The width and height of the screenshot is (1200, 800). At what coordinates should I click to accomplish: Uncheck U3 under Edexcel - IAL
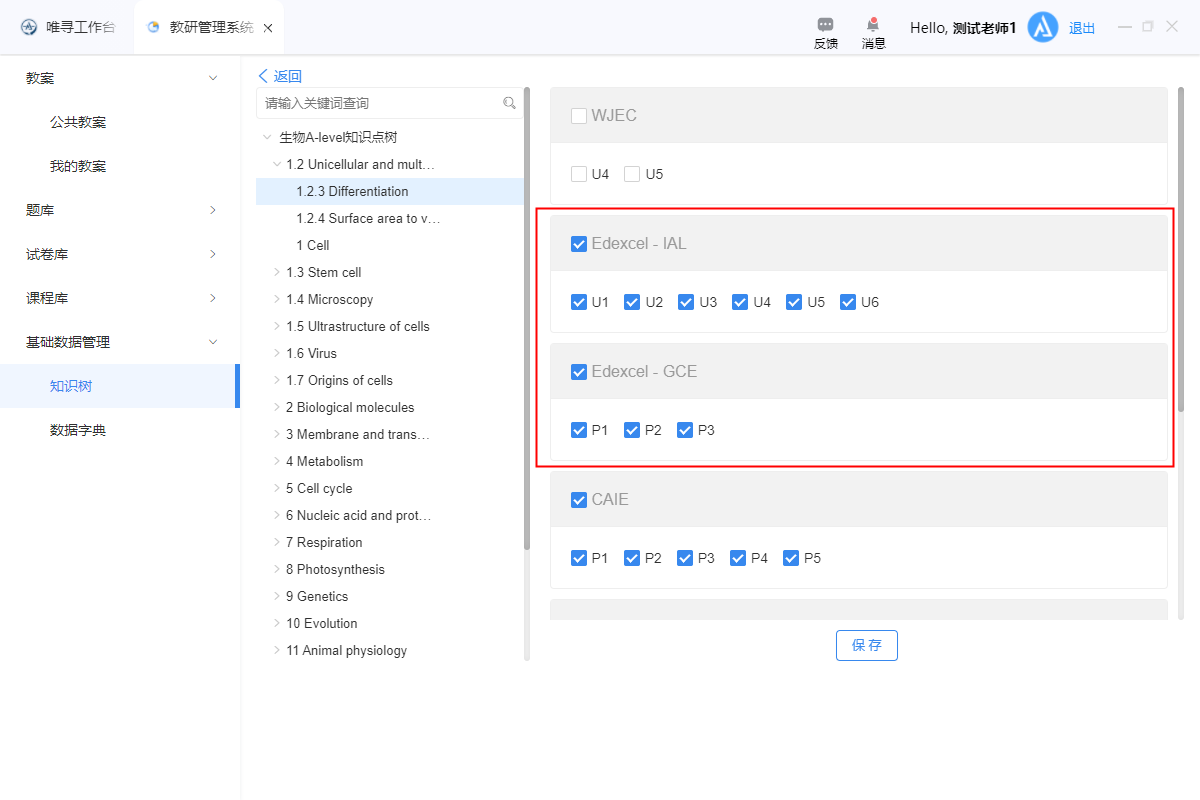tap(686, 302)
